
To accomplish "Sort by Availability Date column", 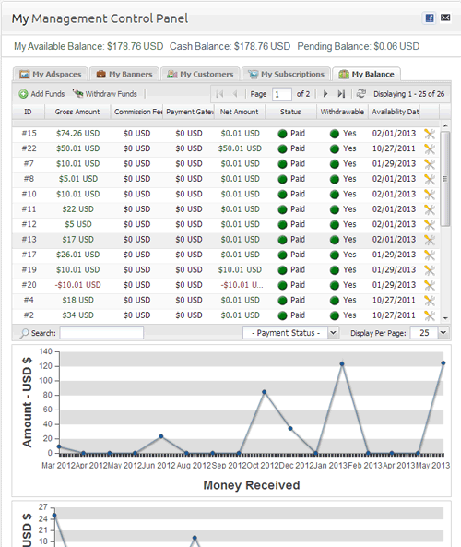I will pos(395,112).
